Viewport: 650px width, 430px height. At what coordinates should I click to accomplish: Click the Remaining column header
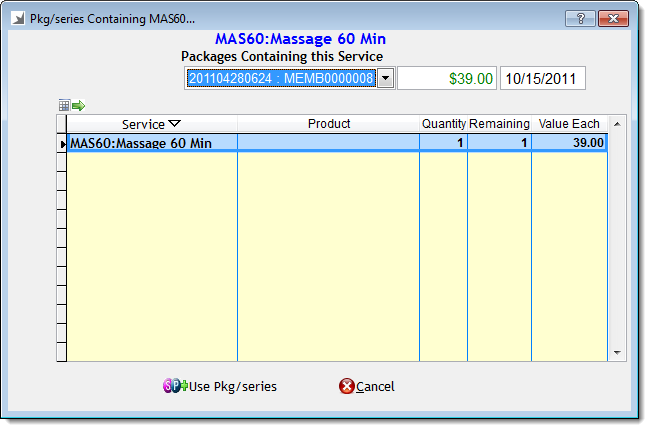[499, 124]
